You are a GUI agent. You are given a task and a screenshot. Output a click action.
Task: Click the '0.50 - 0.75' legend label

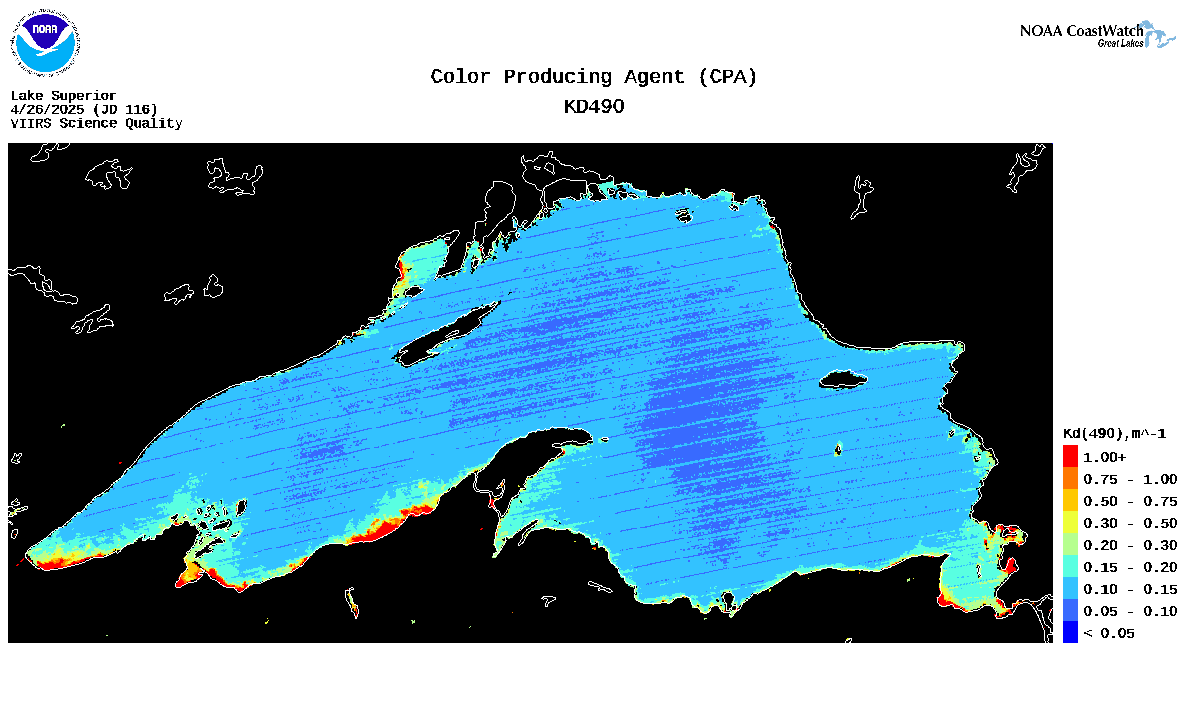[1130, 501]
